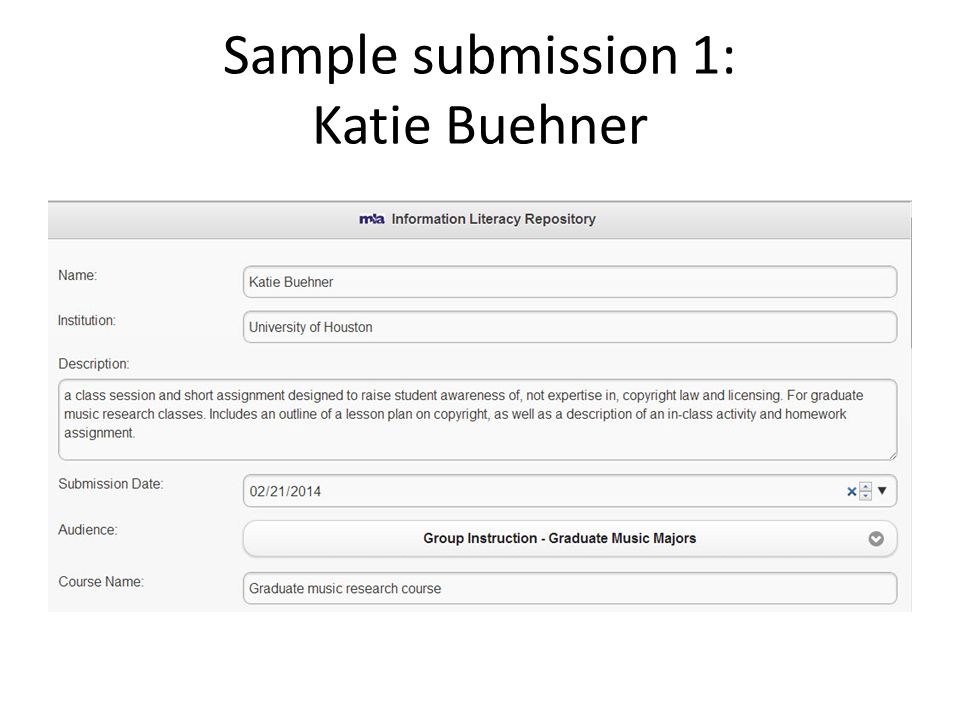This screenshot has width=960, height=720.
Task: Click the Institution: label
Action: coord(86,320)
